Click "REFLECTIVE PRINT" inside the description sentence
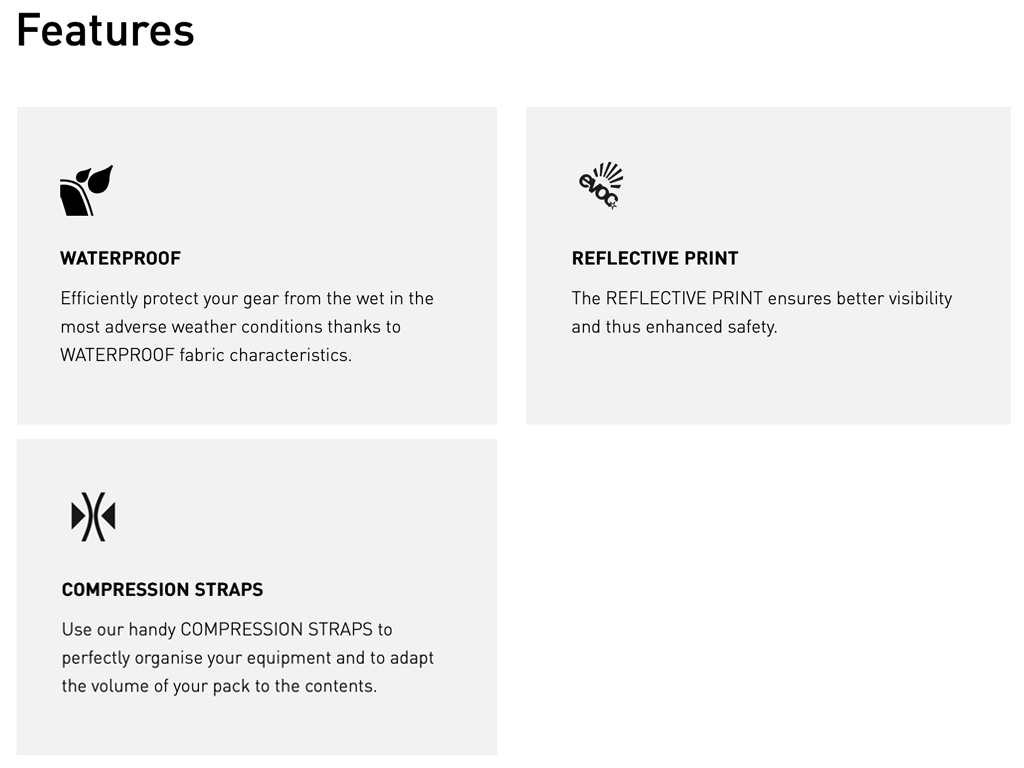Viewport: 1024px width, 768px height. (x=684, y=298)
